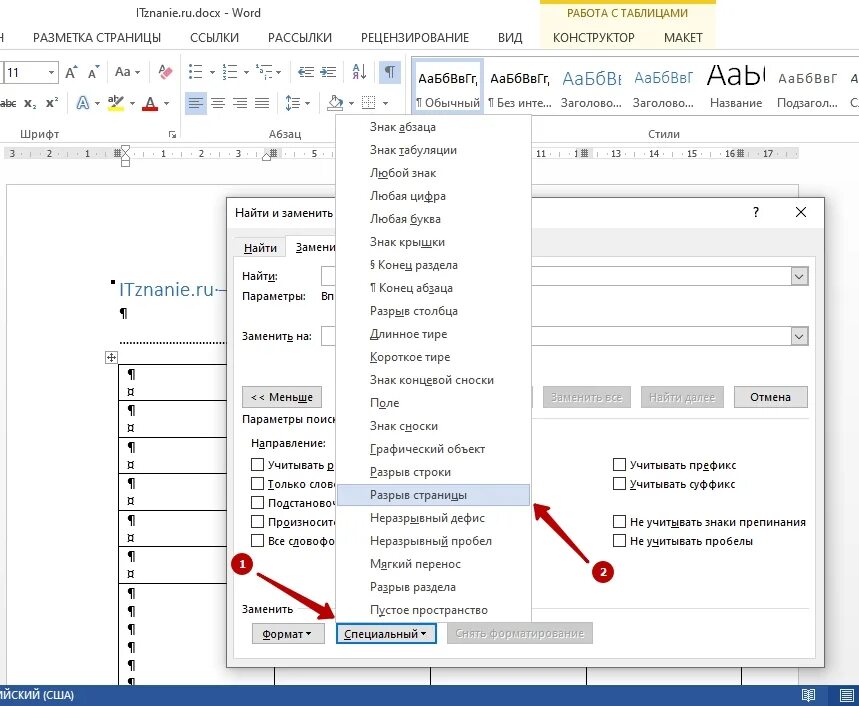Check the Учитывать префикс option

(x=619, y=465)
